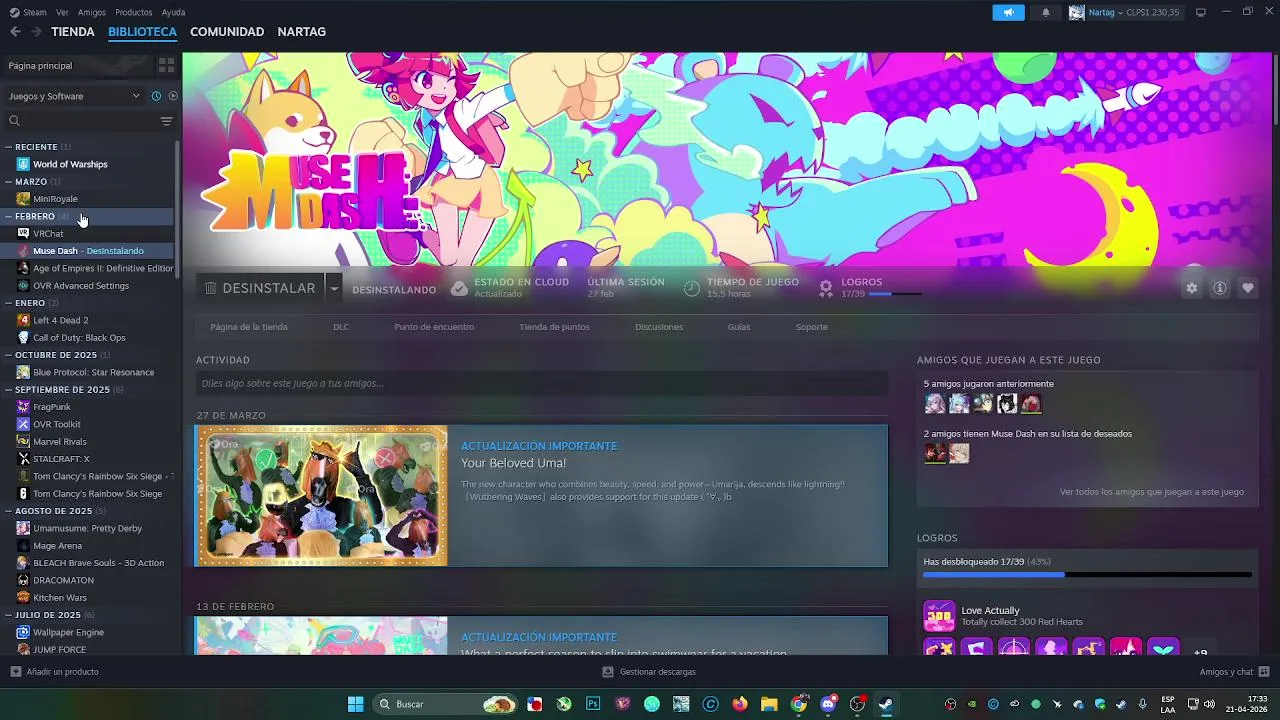Screen dimensions: 1280x720
Task: Open the COMUNIDAD section
Action: tap(227, 32)
